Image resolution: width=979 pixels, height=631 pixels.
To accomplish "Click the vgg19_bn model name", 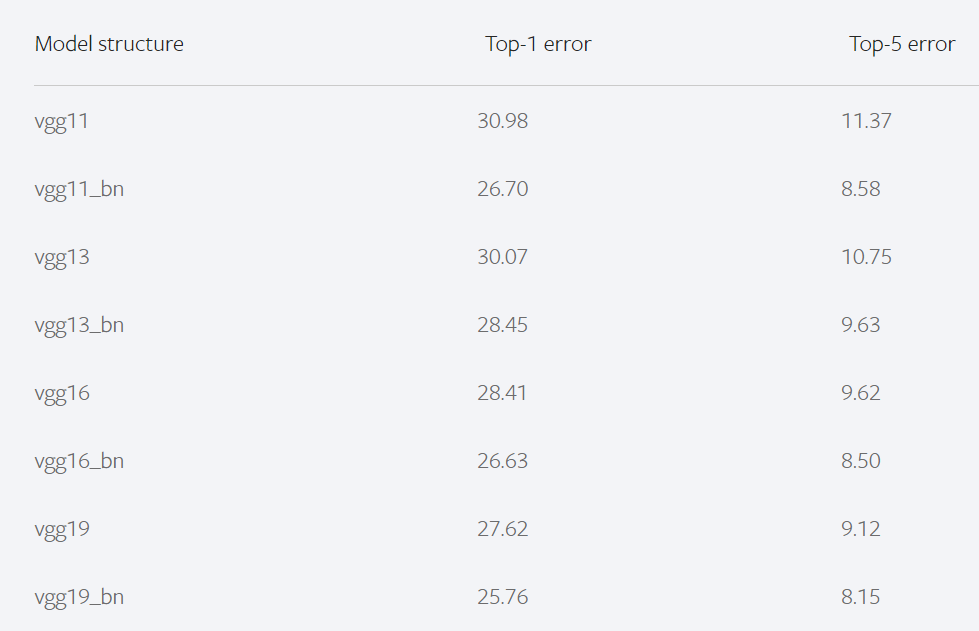I will [x=79, y=598].
